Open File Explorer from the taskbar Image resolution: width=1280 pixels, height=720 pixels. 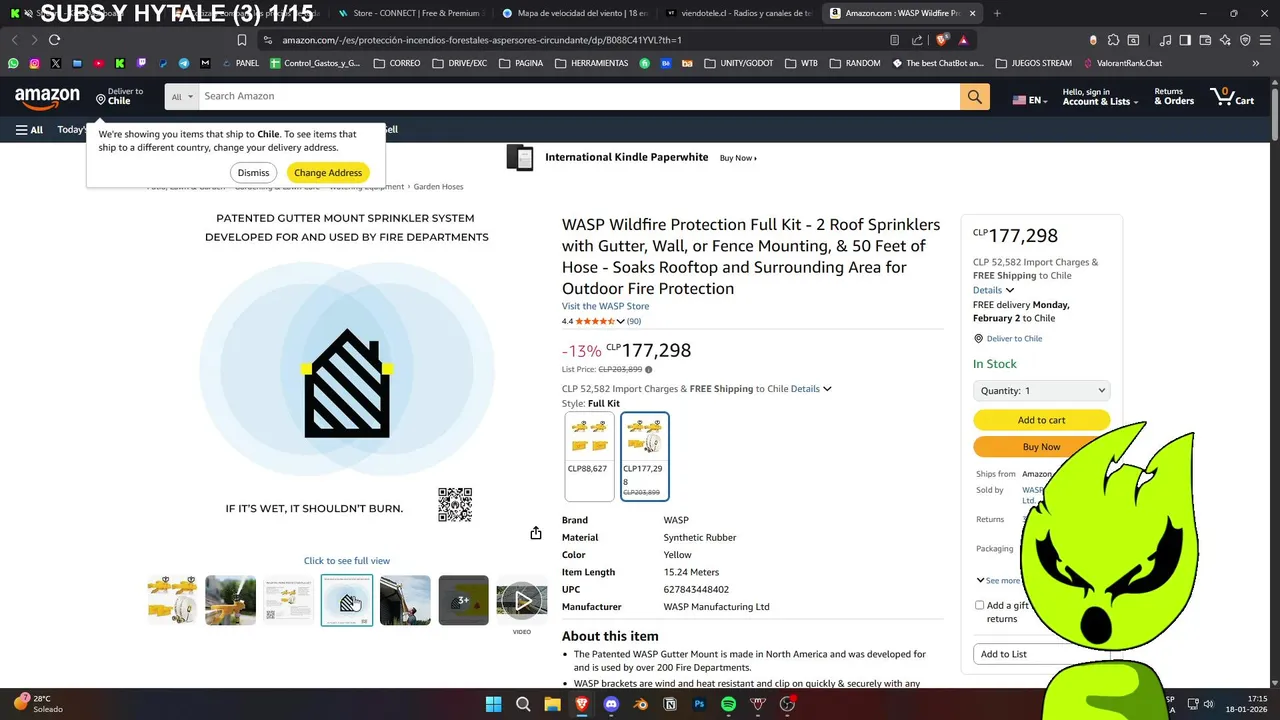(552, 704)
